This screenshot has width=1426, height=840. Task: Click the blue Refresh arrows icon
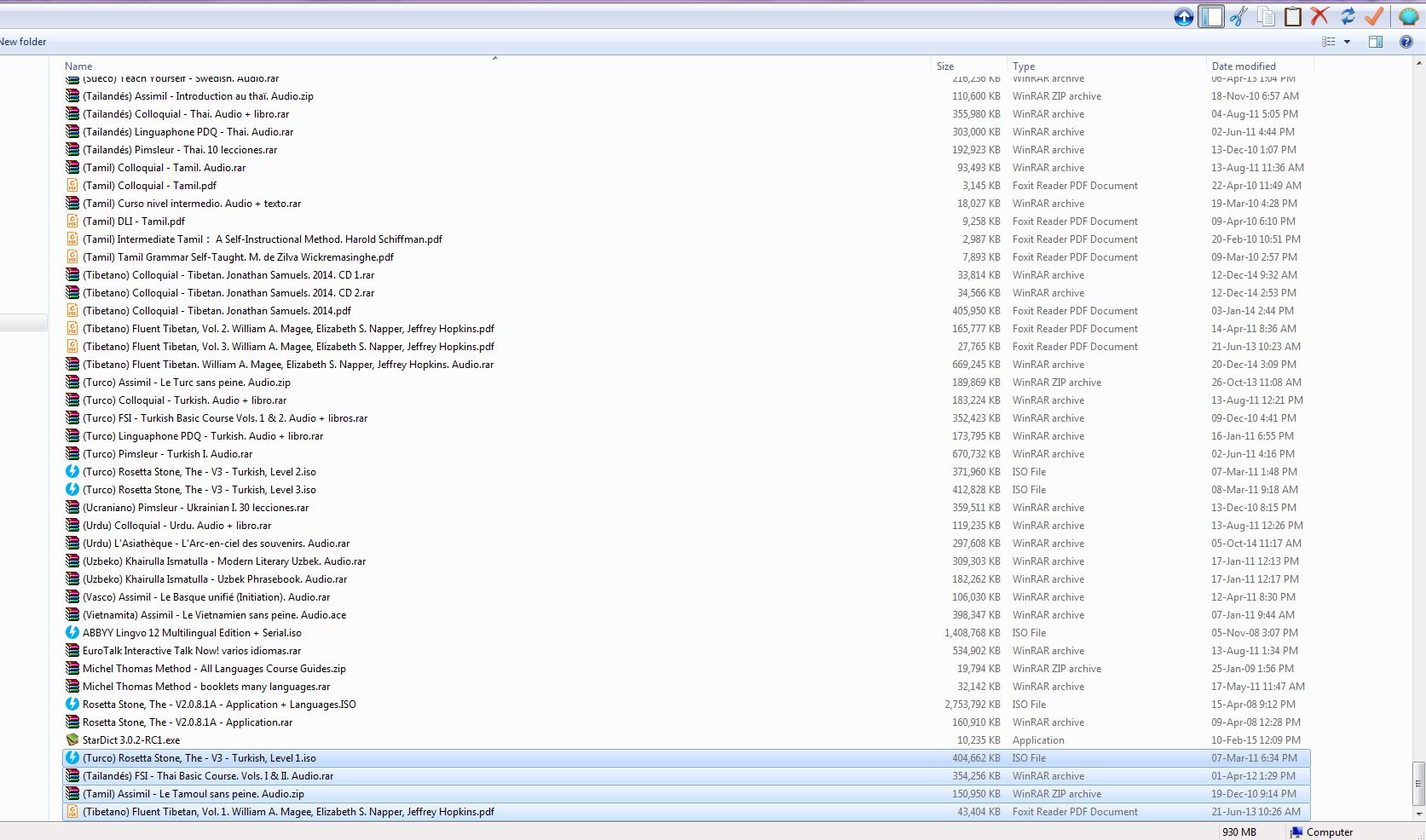click(1348, 16)
